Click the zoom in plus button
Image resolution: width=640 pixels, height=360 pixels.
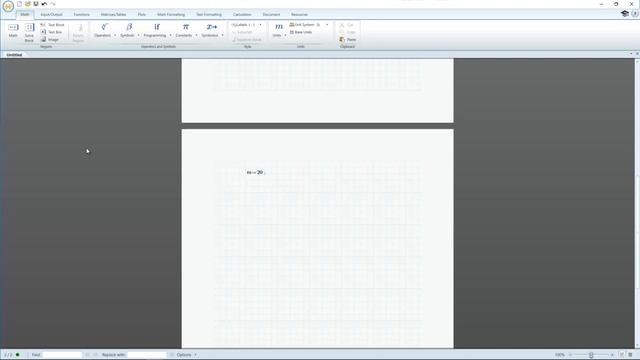pos(612,355)
